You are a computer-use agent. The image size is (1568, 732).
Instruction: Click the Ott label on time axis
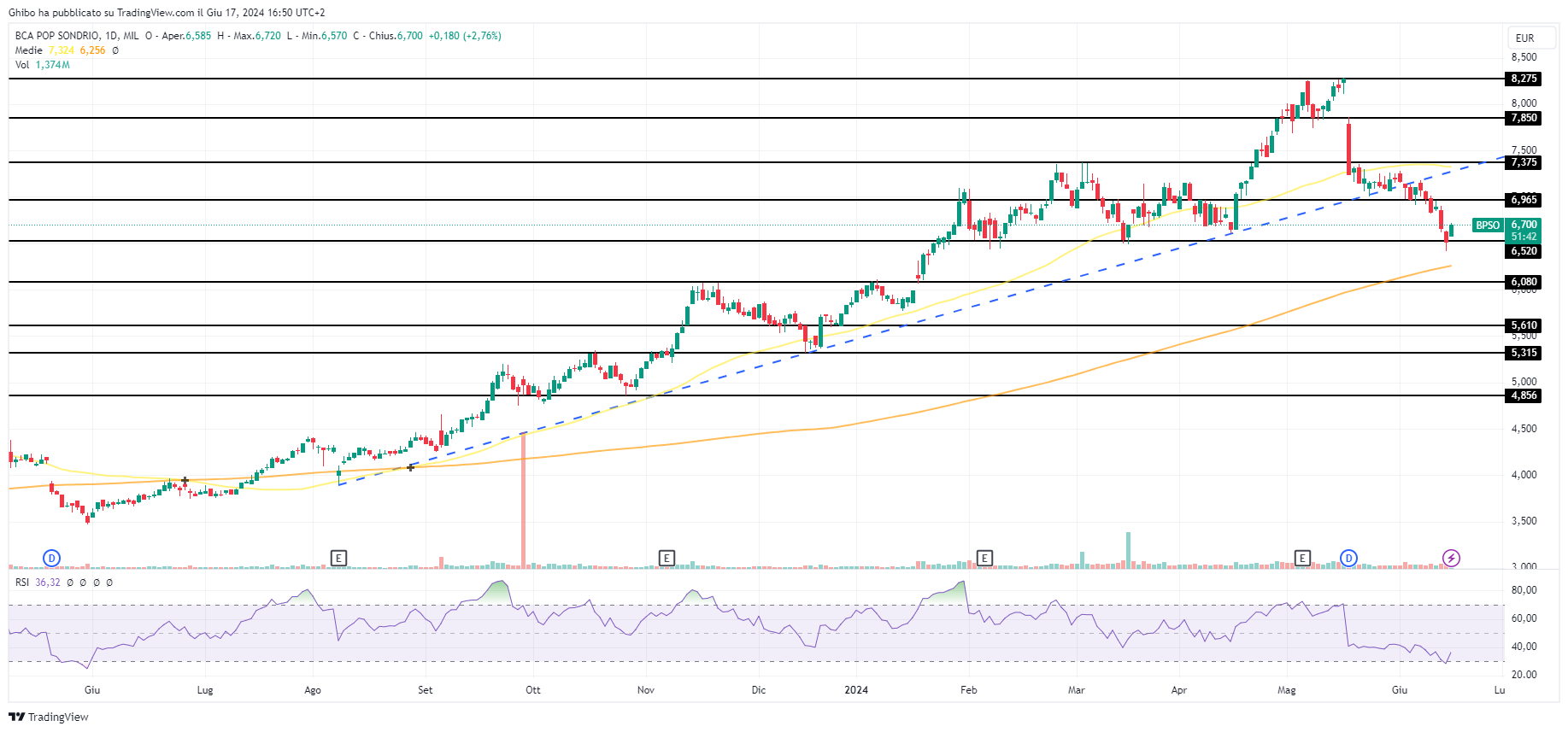(533, 690)
